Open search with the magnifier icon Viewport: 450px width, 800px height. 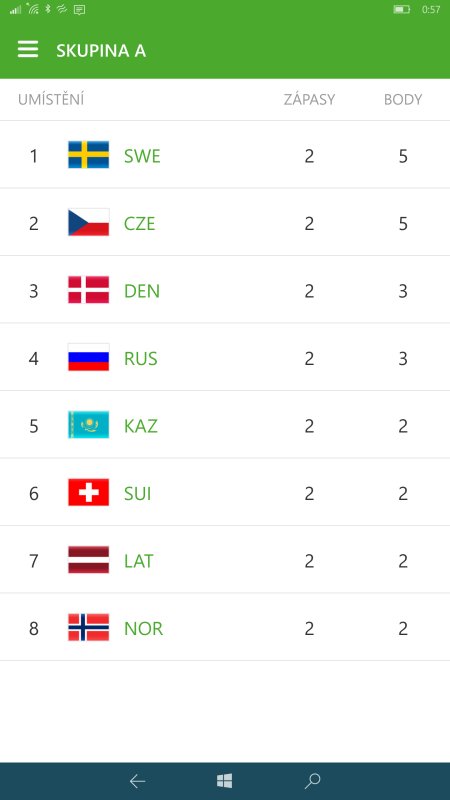pyautogui.click(x=312, y=781)
